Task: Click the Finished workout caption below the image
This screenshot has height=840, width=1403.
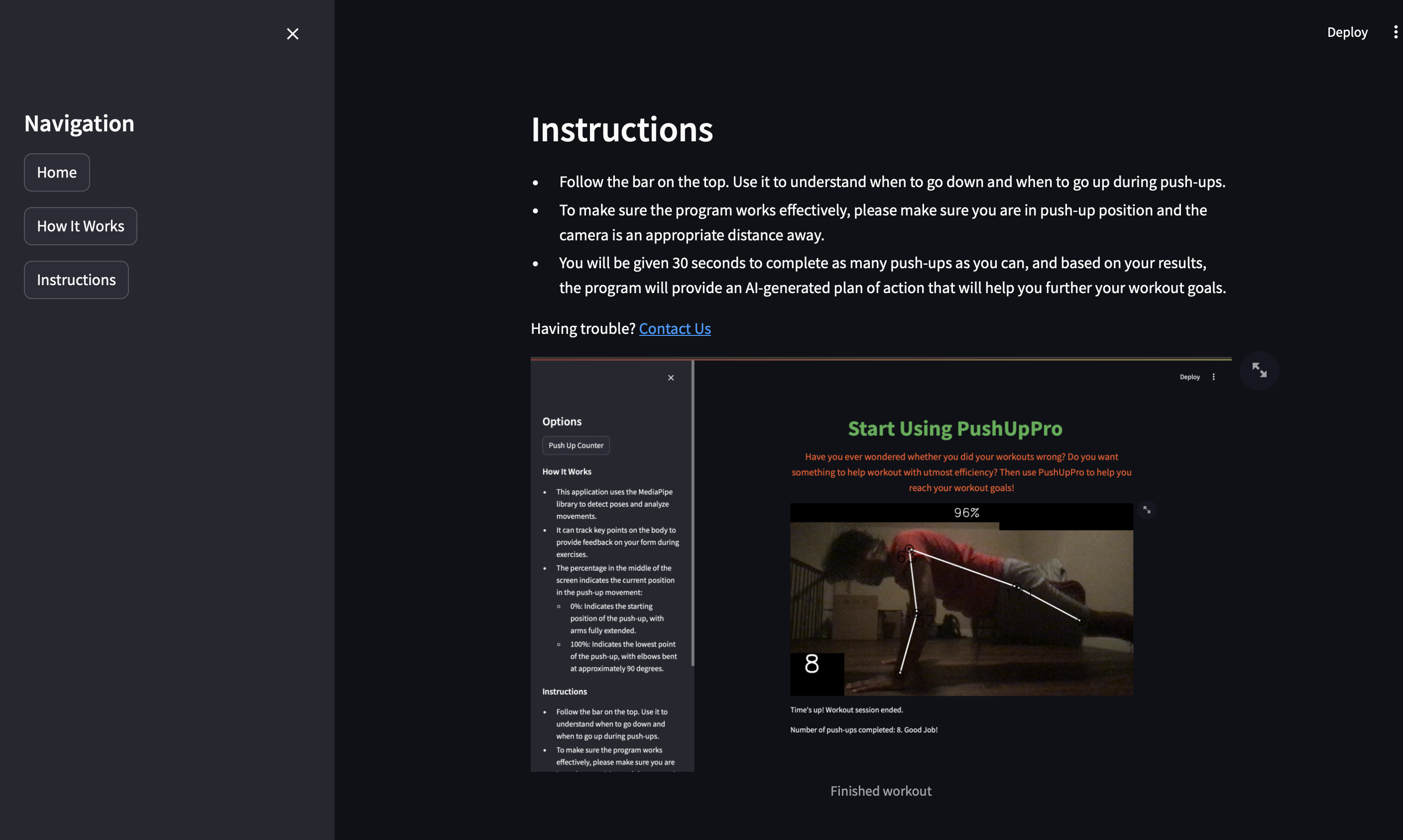Action: click(x=880, y=791)
